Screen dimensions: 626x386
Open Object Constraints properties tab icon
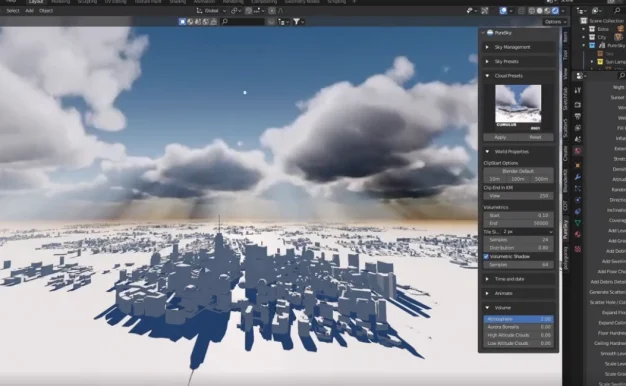point(578,212)
